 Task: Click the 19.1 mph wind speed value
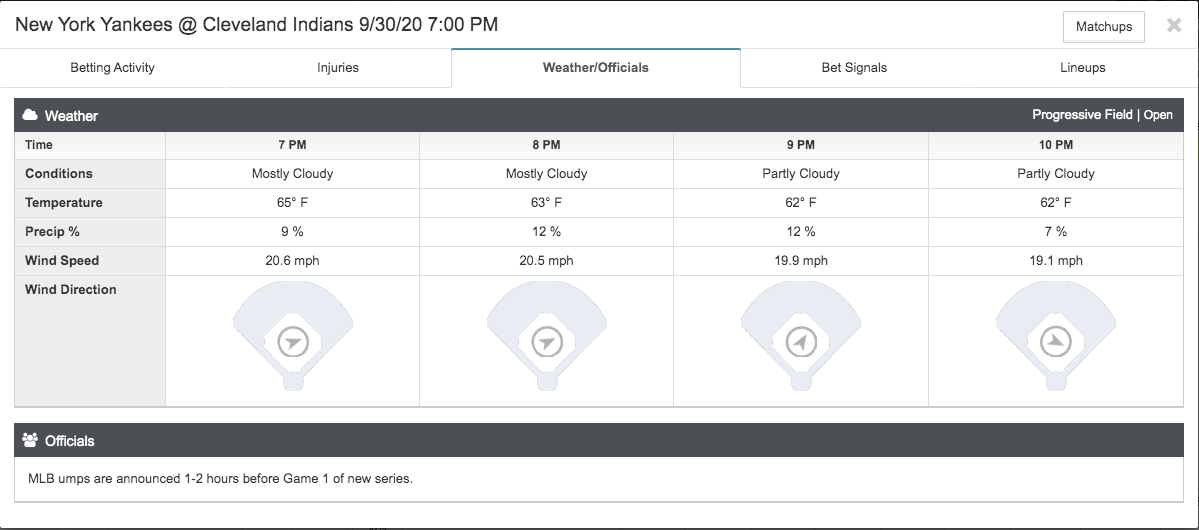[1056, 261]
